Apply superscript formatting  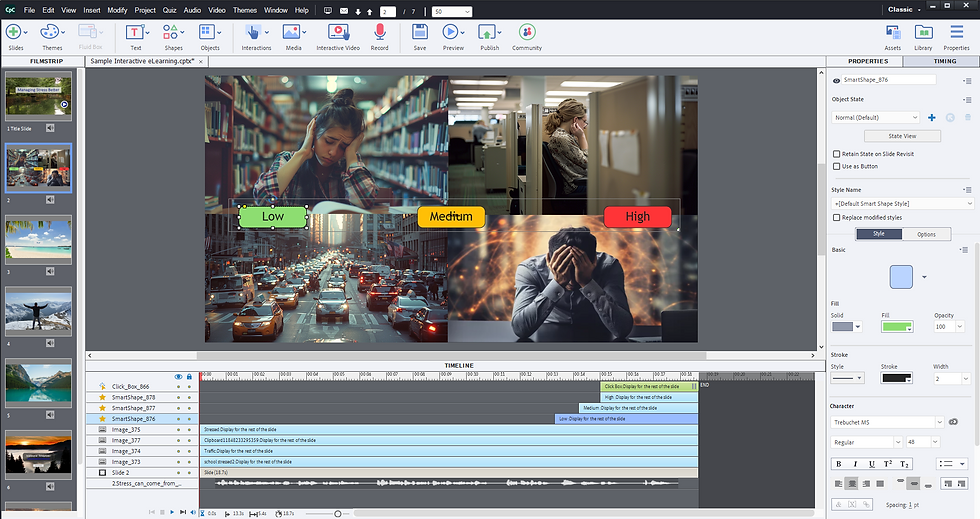click(x=888, y=464)
